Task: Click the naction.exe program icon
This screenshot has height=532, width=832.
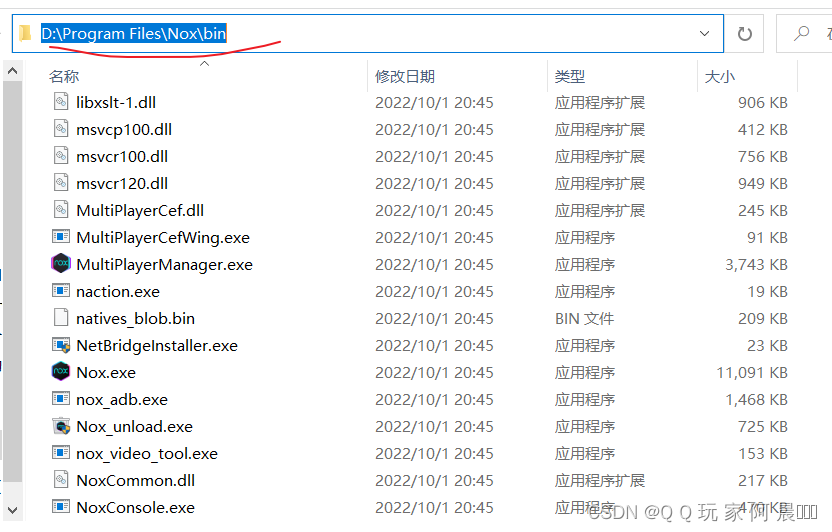Action: click(61, 291)
